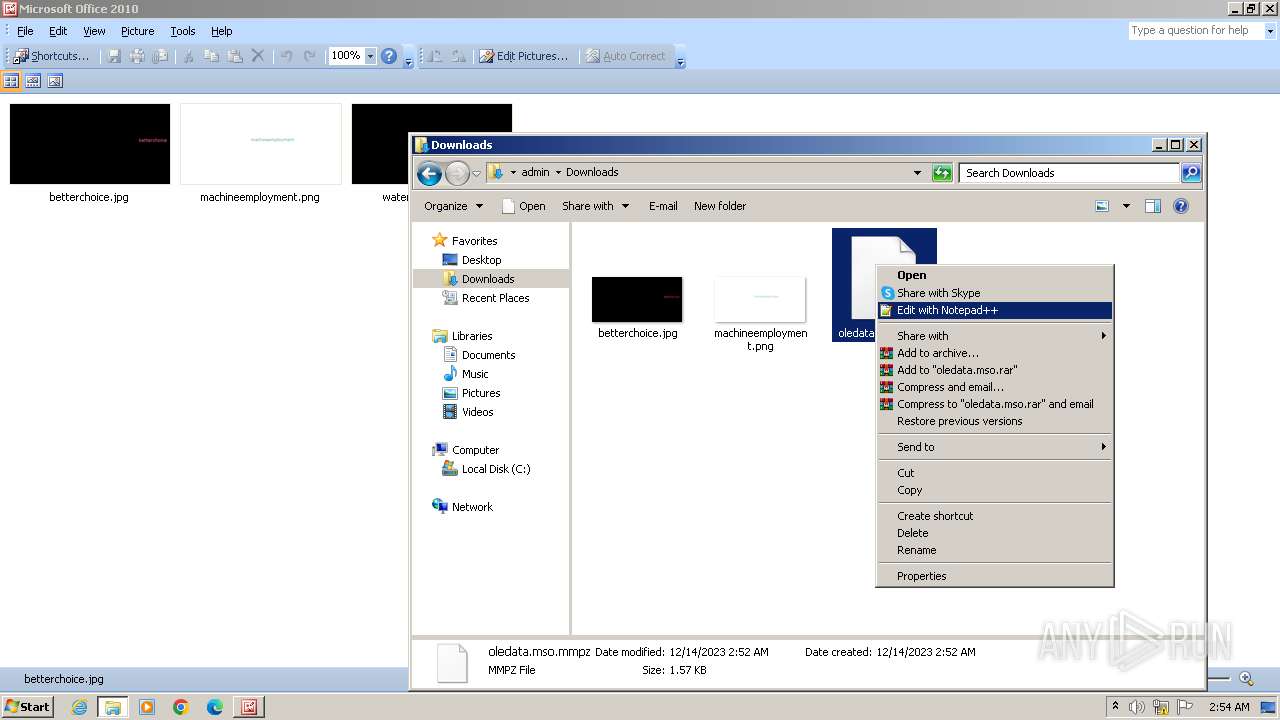Expand the Share with submenu in context menu
Viewport: 1280px width, 720px height.
click(995, 336)
